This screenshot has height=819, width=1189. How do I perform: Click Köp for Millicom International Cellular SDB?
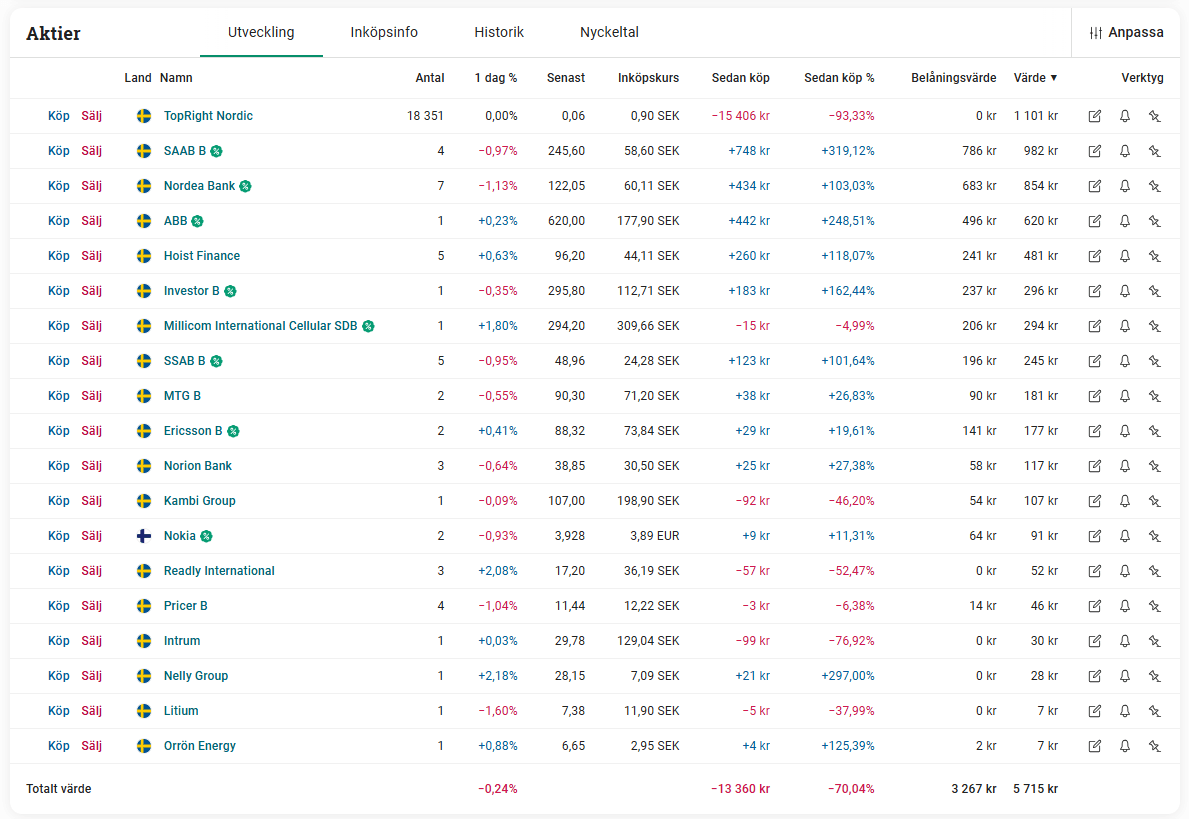click(x=59, y=326)
